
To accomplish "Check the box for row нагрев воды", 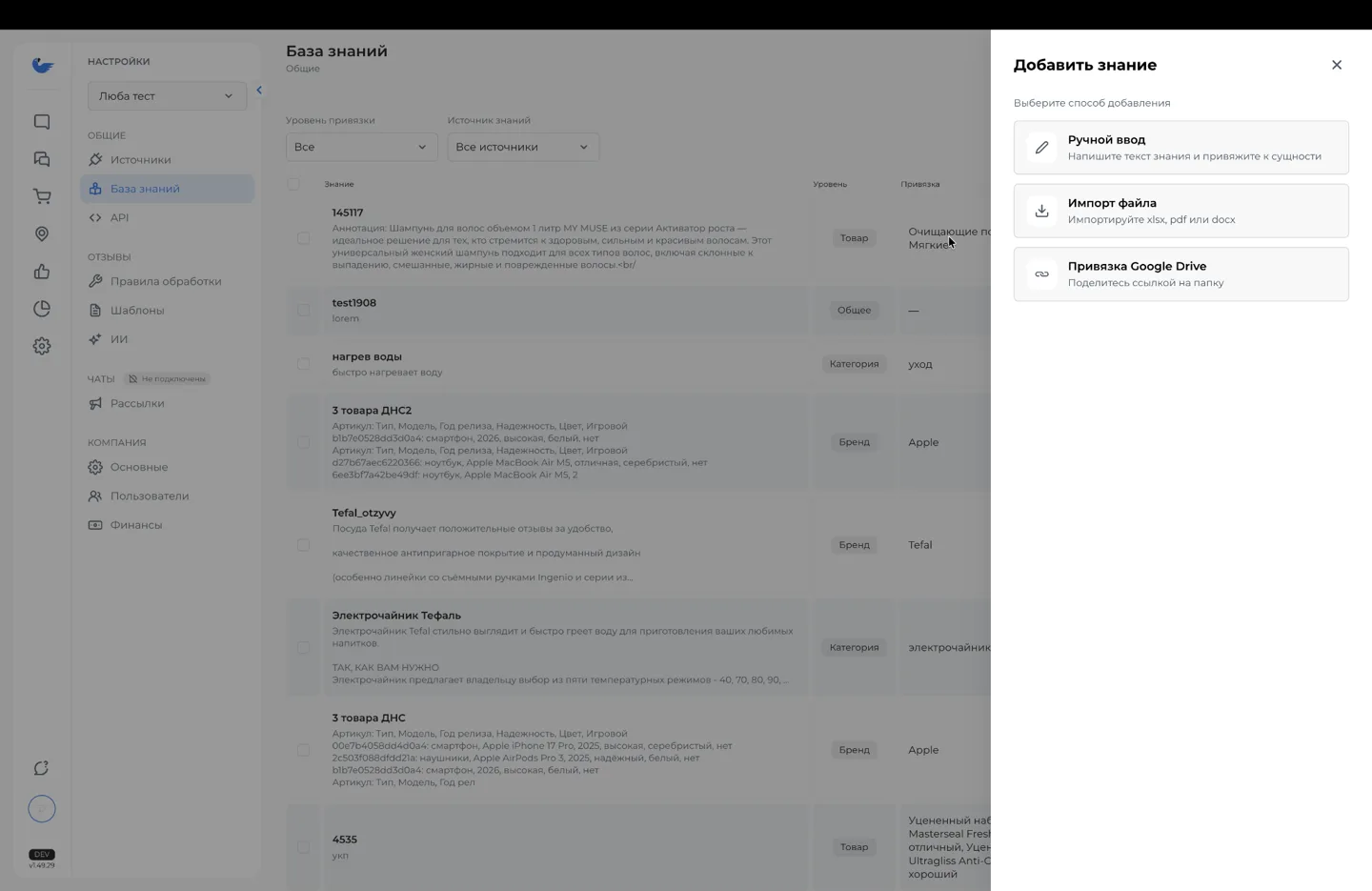I will click(x=303, y=364).
